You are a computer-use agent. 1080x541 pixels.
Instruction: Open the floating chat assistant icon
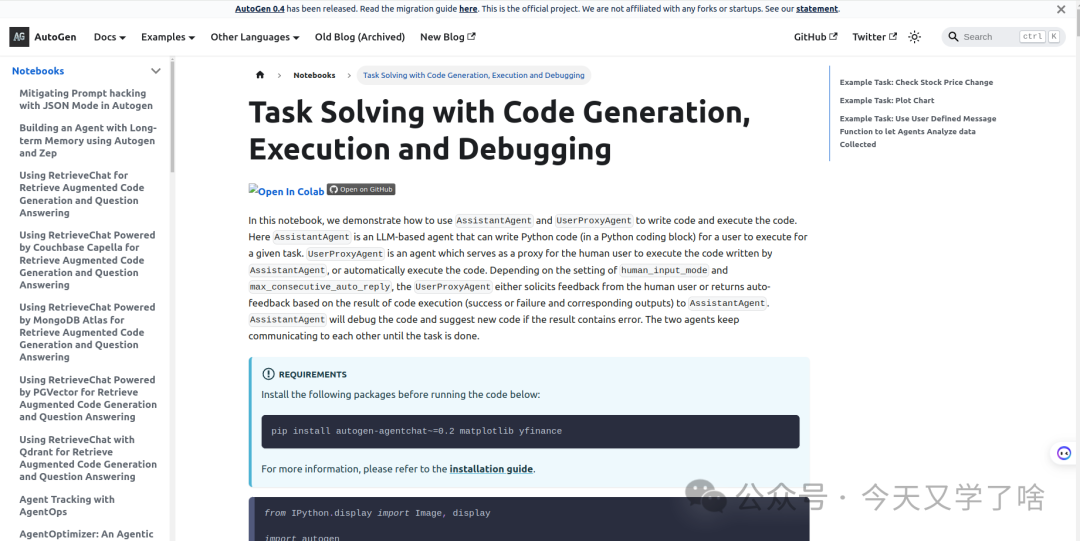click(x=1064, y=453)
